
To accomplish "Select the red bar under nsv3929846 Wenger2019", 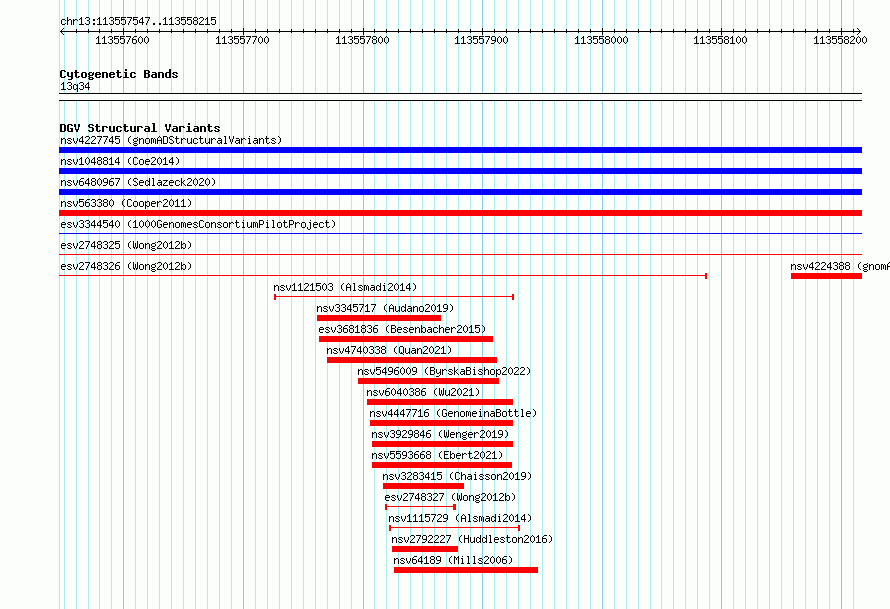I will coord(443,444).
